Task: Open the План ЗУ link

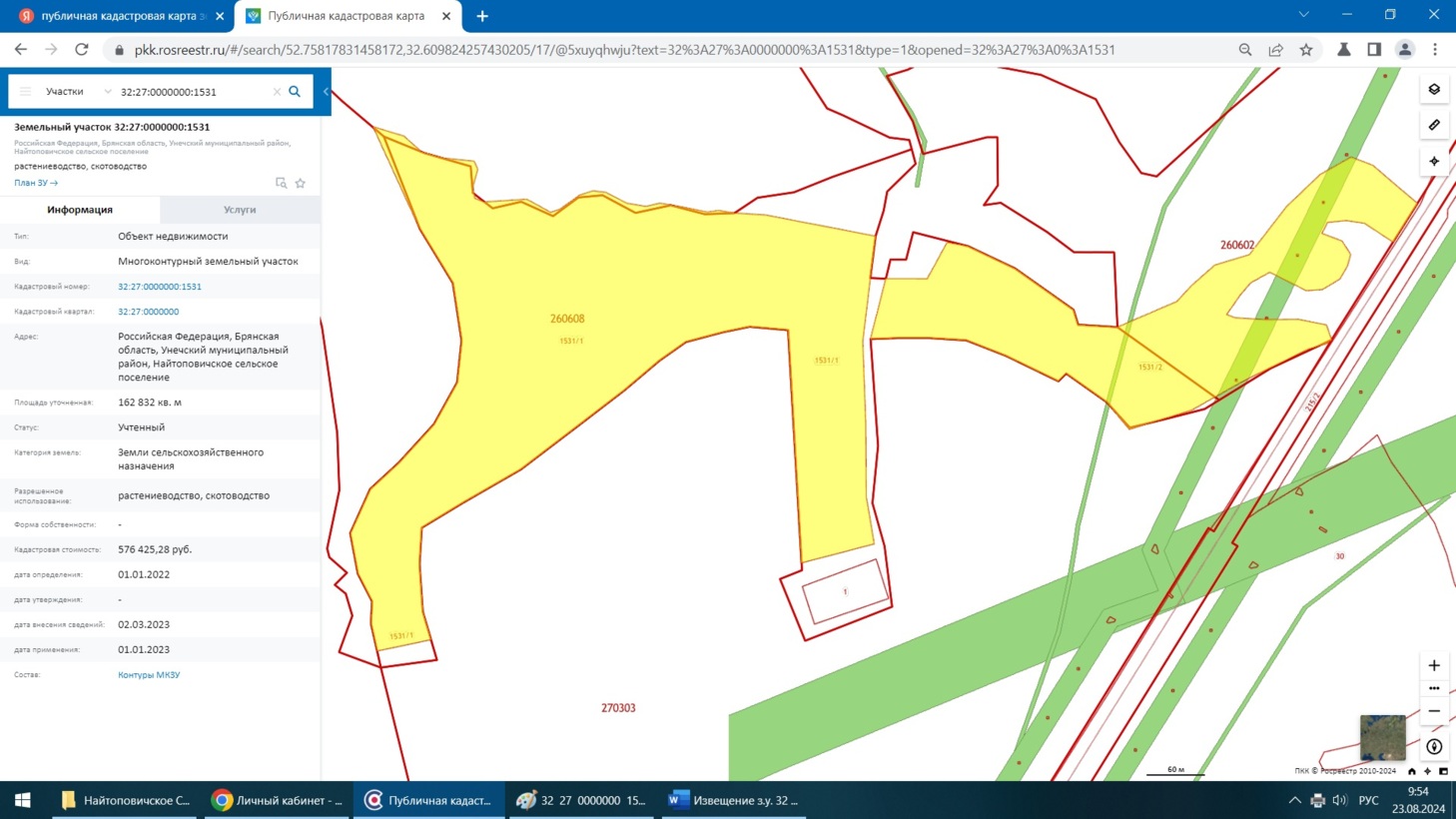Action: [36, 183]
